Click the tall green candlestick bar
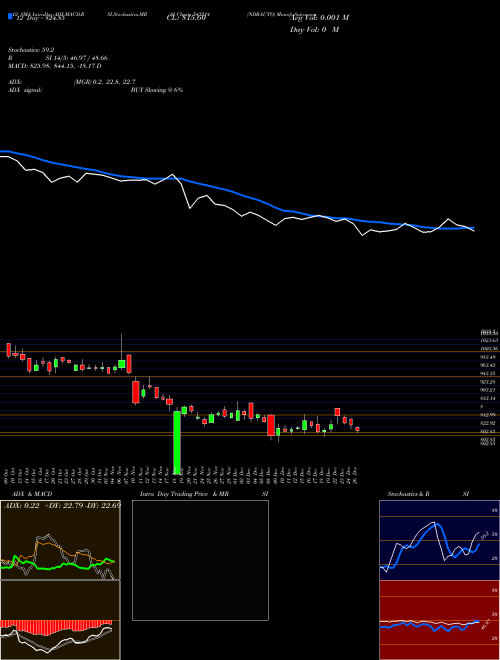Screen dimensions: 500x660 (177, 442)
